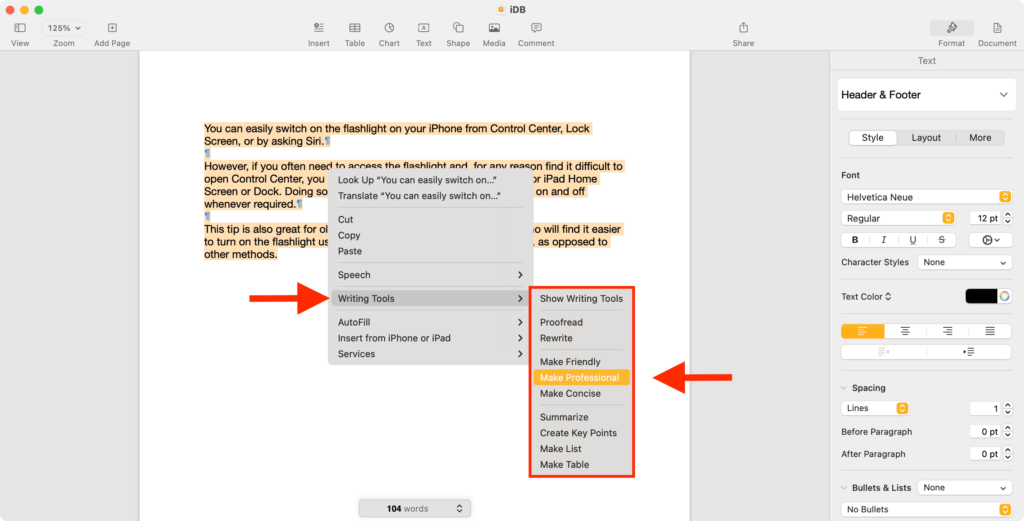The image size is (1024, 521).
Task: Click the Chart toolbar icon
Action: point(389,28)
